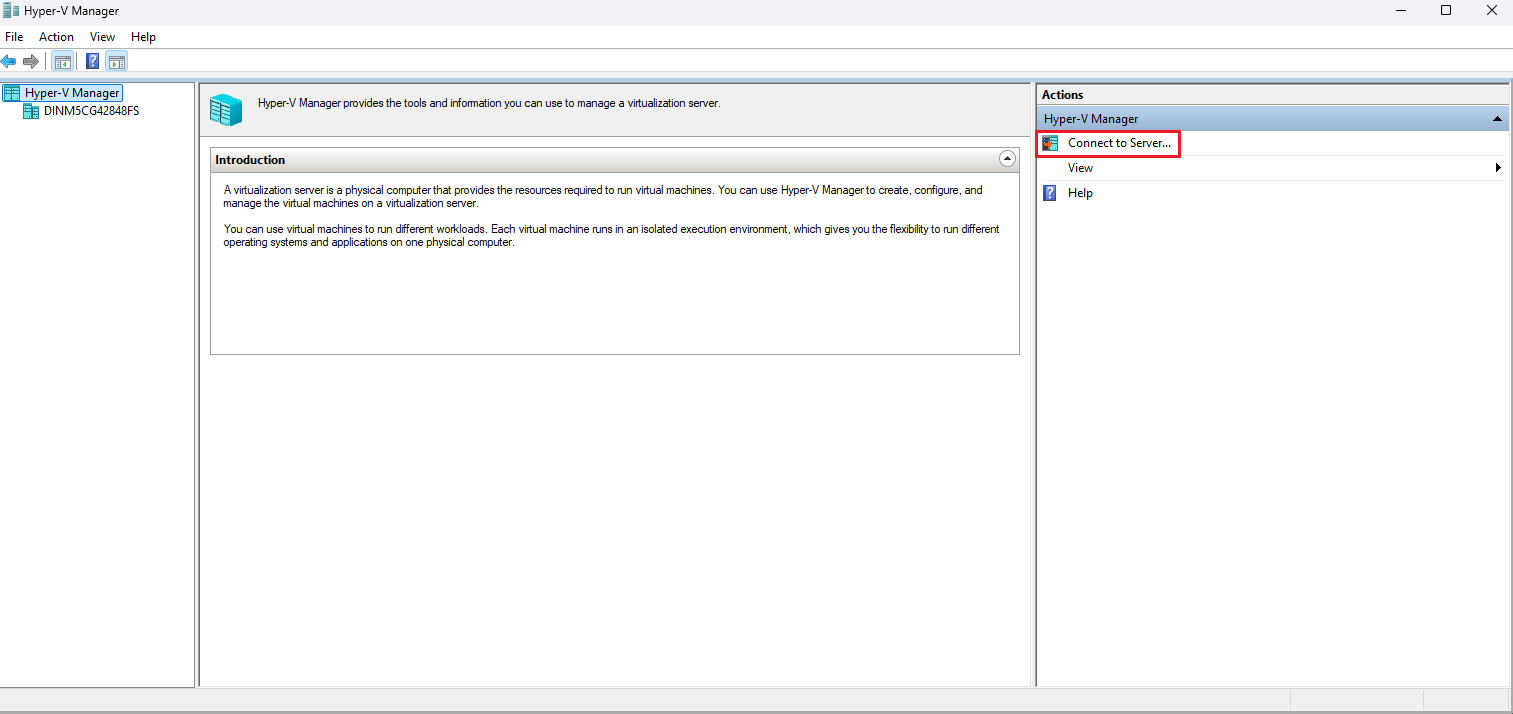Click the Hyper-V Manager root node icon in tree
1513x714 pixels.
tap(12, 93)
